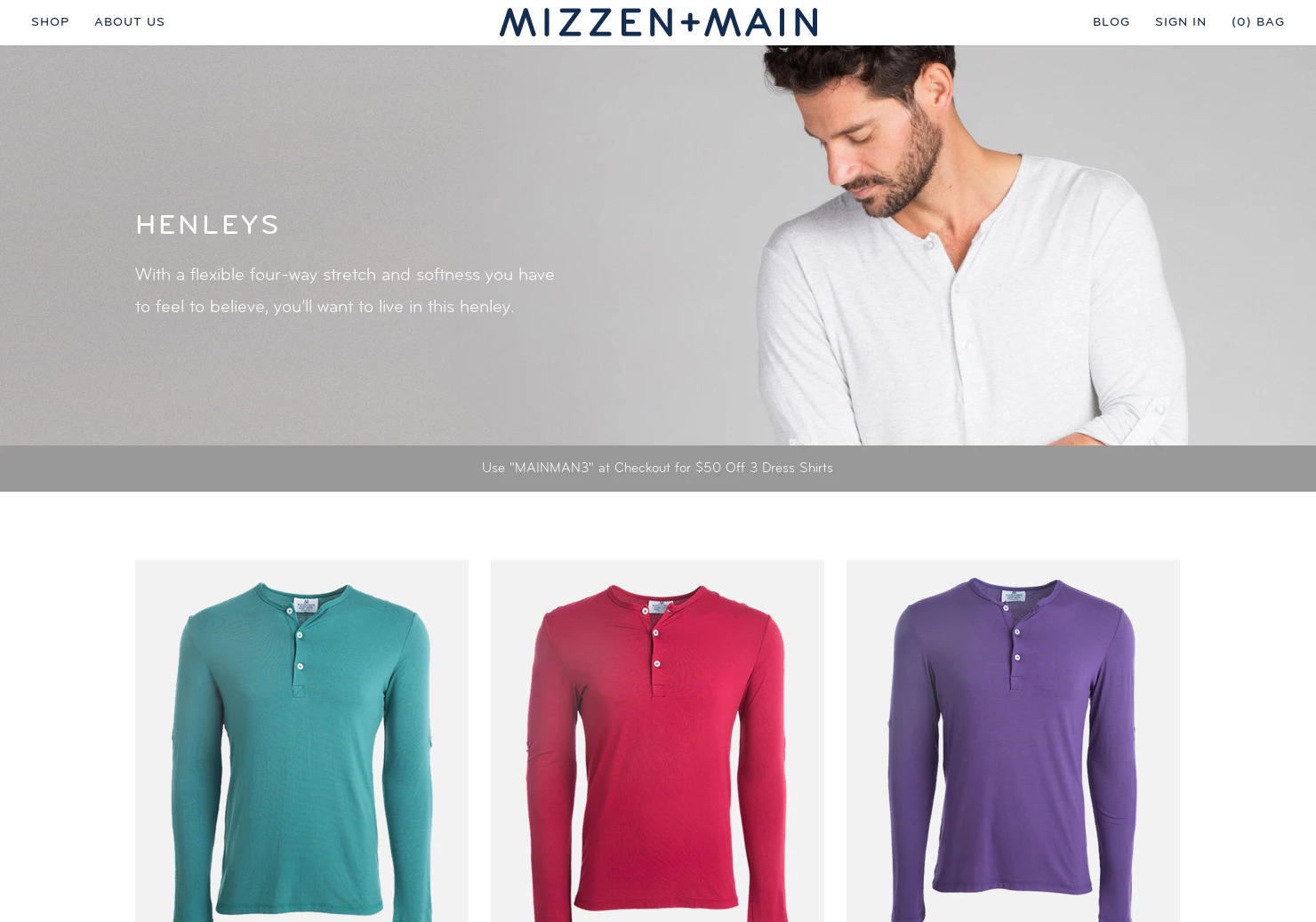The image size is (1316, 922).
Task: Click the SIGN IN link
Action: coord(1180,22)
